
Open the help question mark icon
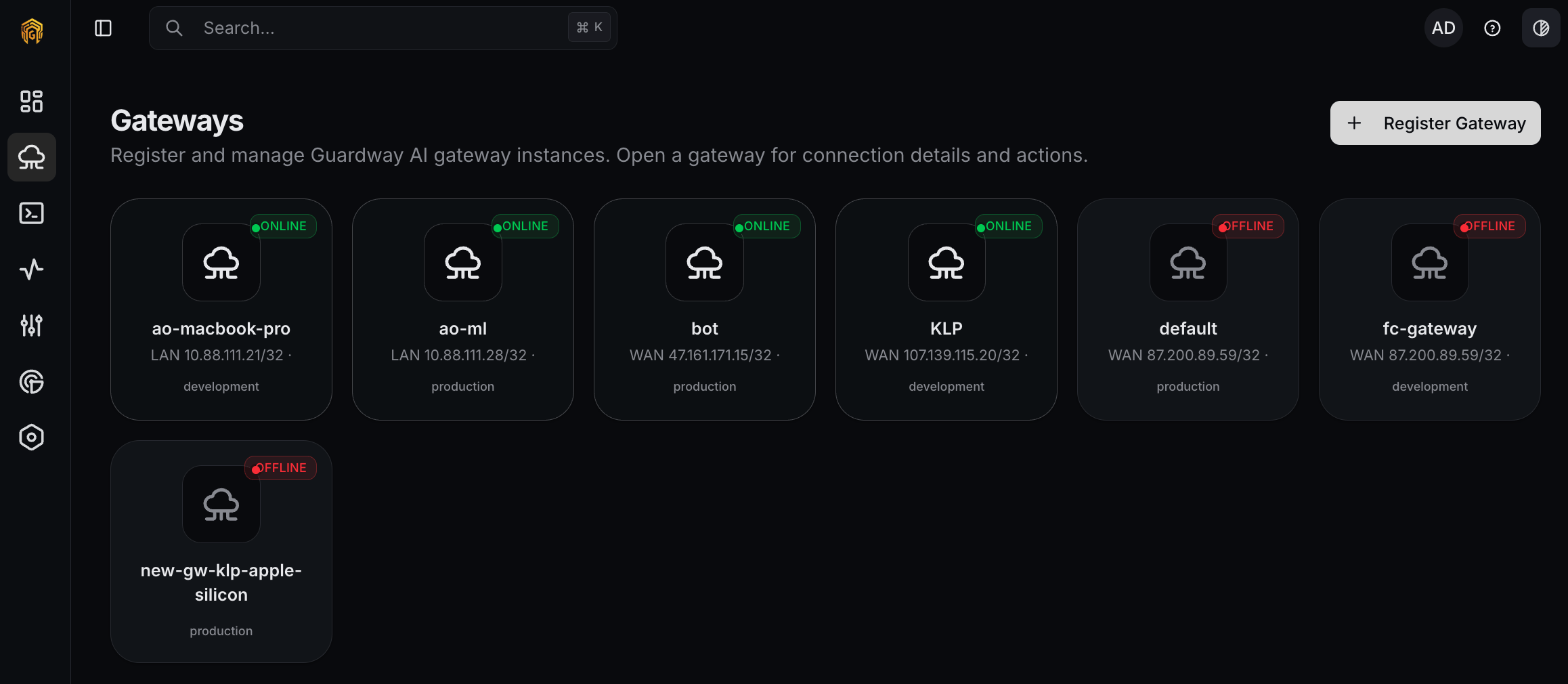1492,28
